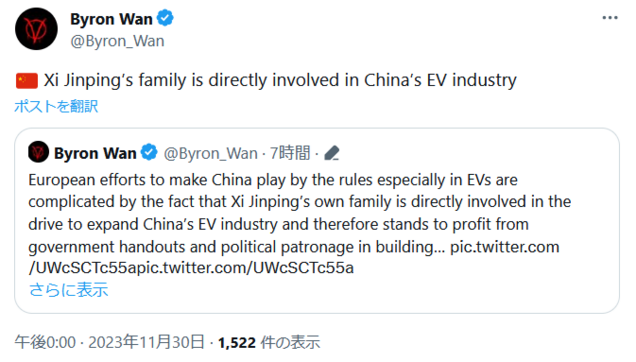This screenshot has height=362, width=636.
Task: Click main post text about Xi Jinping's family
Action: (x=280, y=80)
